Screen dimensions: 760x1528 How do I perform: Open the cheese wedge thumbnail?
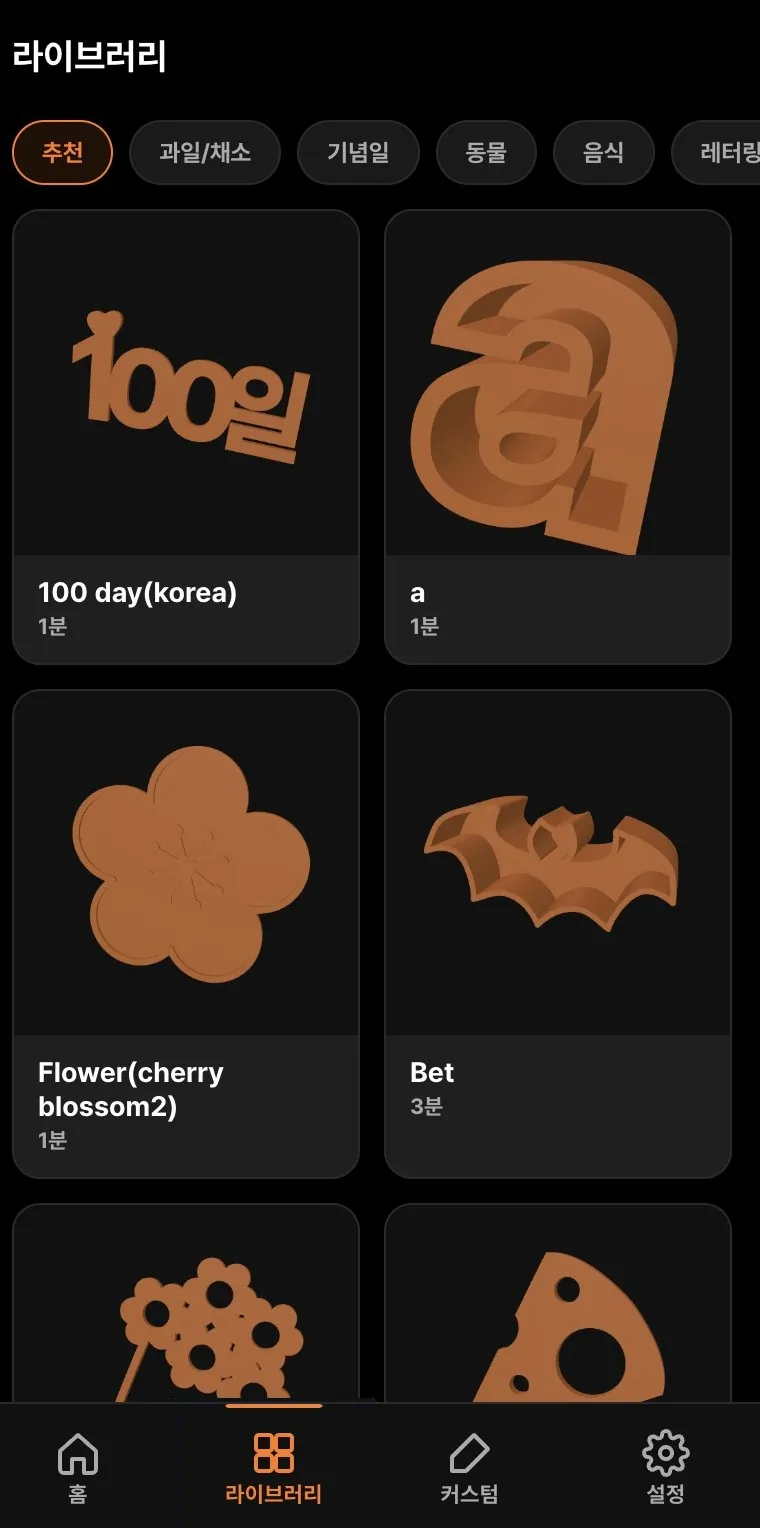click(558, 1303)
